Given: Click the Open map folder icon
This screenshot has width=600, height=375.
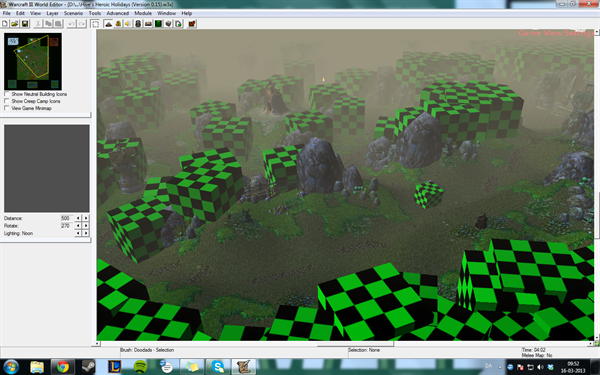Looking at the screenshot, I should (x=15, y=24).
